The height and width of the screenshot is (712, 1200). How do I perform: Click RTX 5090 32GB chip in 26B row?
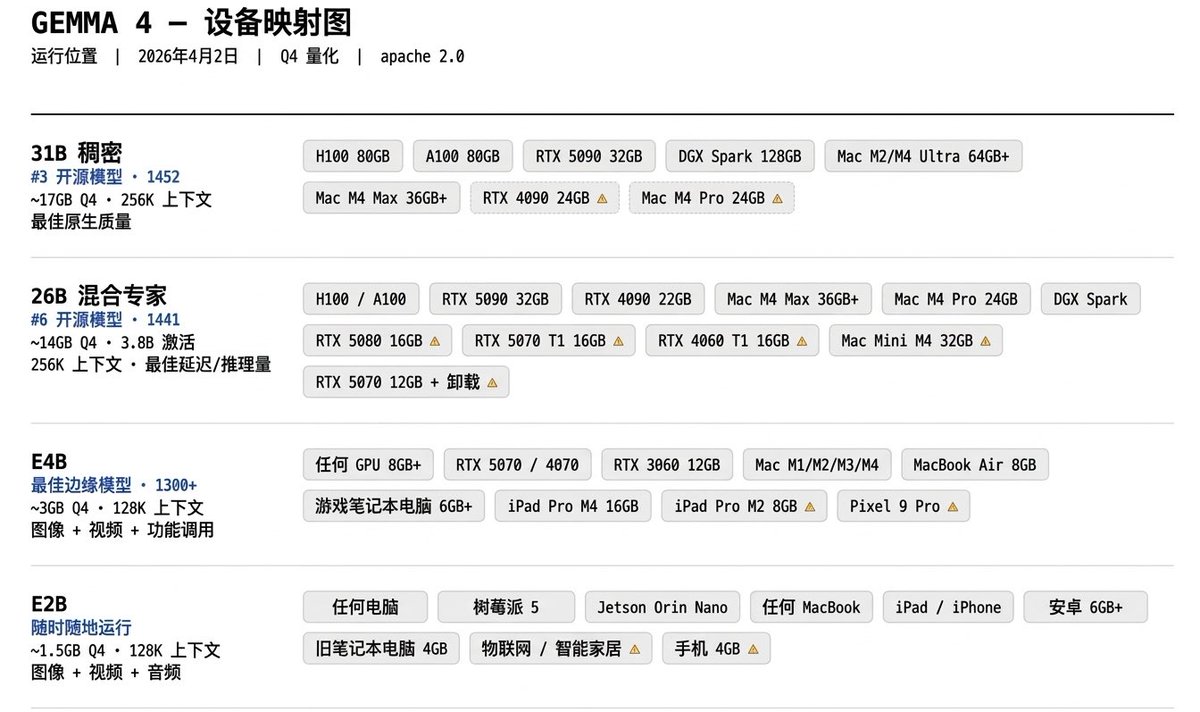495,299
